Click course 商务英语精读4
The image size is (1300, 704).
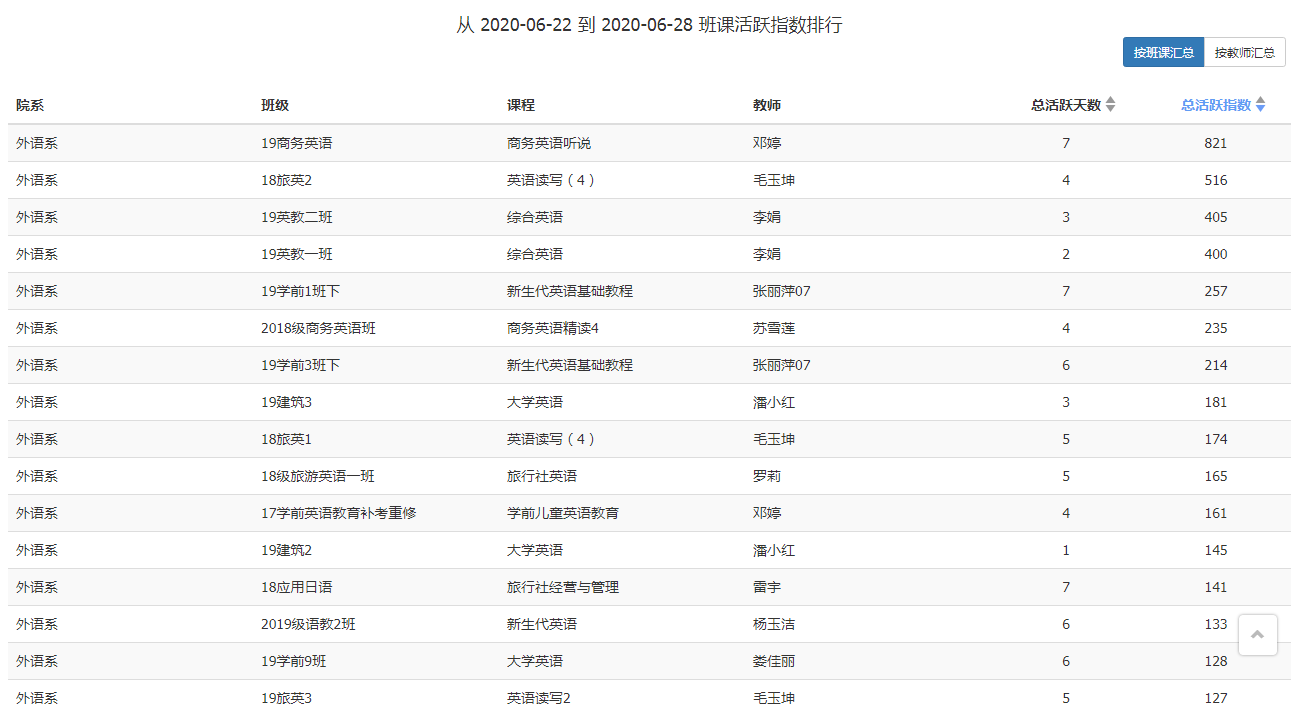[553, 328]
